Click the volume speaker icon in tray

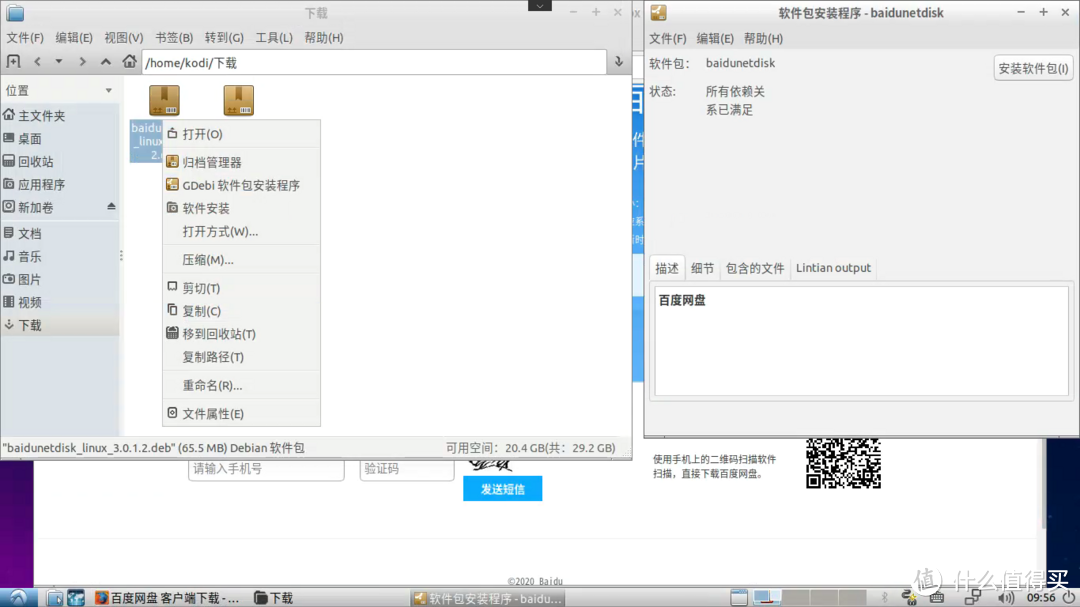(x=1006, y=598)
